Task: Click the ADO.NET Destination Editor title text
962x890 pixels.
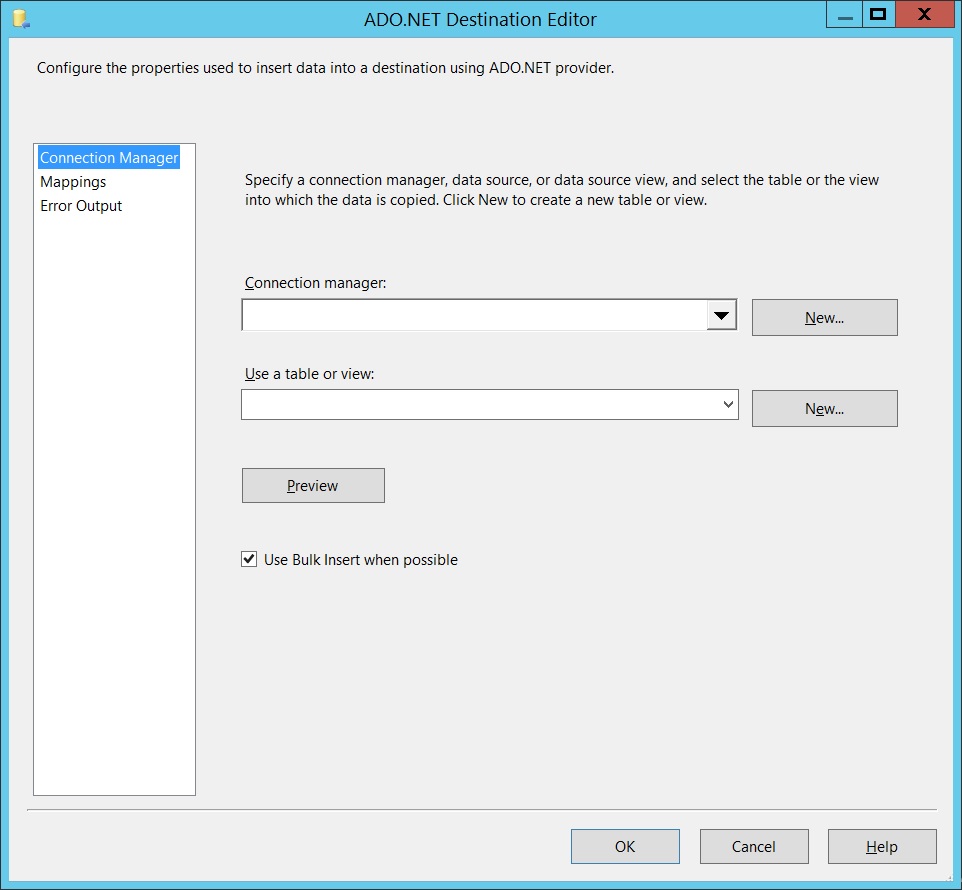Action: pyautogui.click(x=480, y=20)
